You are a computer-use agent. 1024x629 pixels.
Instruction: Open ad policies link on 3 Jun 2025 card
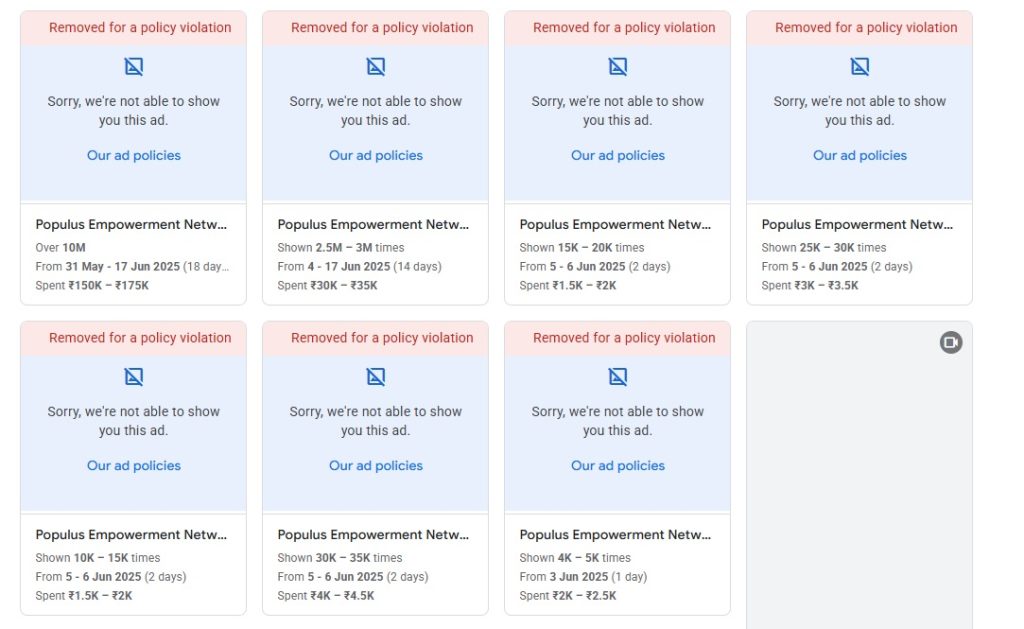(x=618, y=465)
